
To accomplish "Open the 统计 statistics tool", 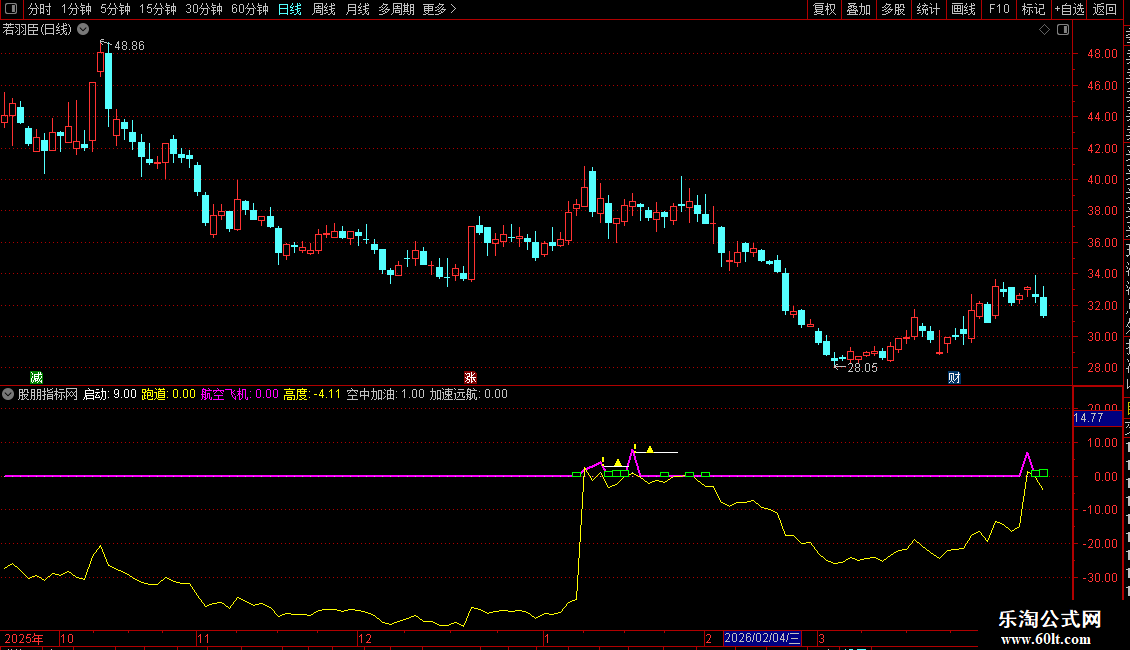I will tap(927, 9).
